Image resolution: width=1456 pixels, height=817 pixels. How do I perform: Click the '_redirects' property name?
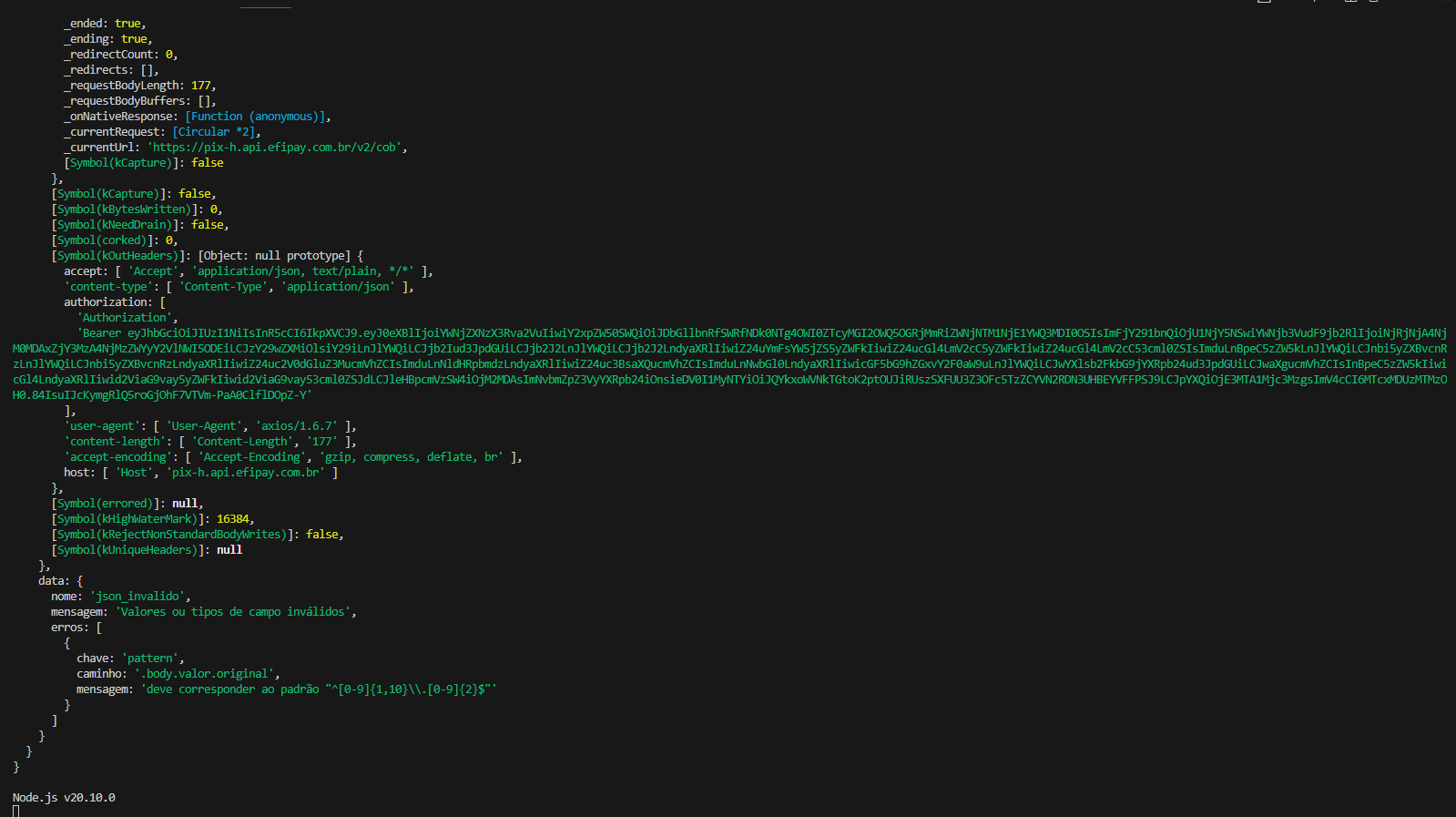tap(96, 70)
